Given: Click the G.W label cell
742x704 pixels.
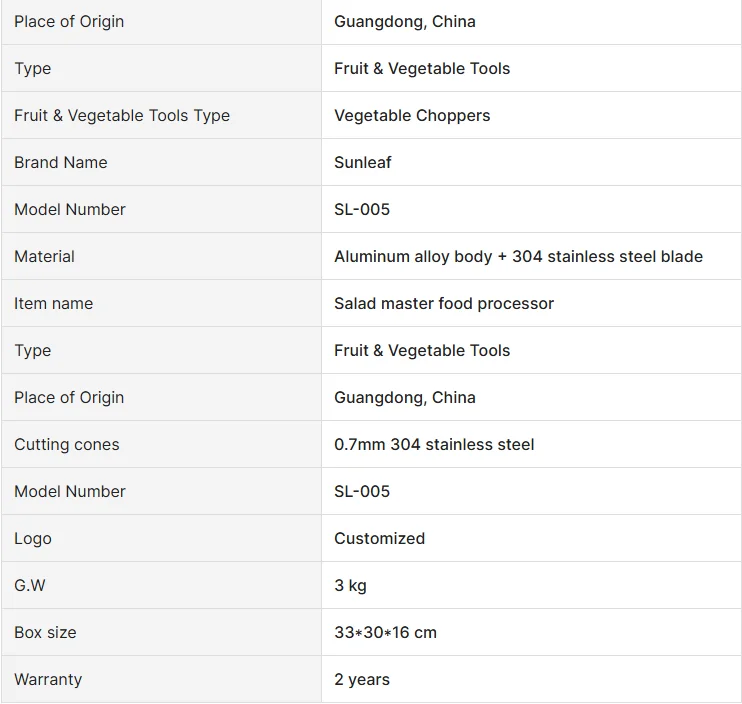Looking at the screenshot, I should coord(30,585).
